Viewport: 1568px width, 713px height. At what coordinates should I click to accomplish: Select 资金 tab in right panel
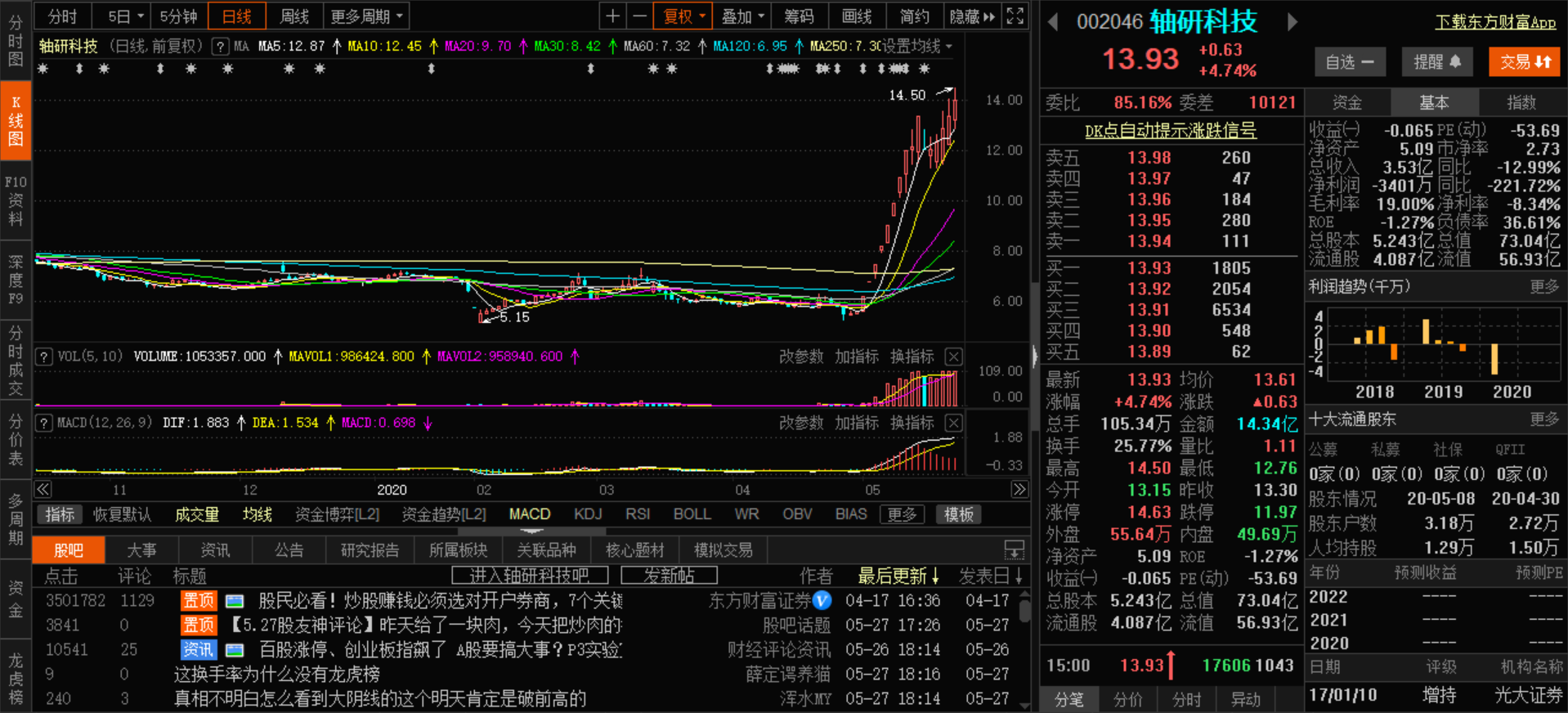click(1347, 102)
